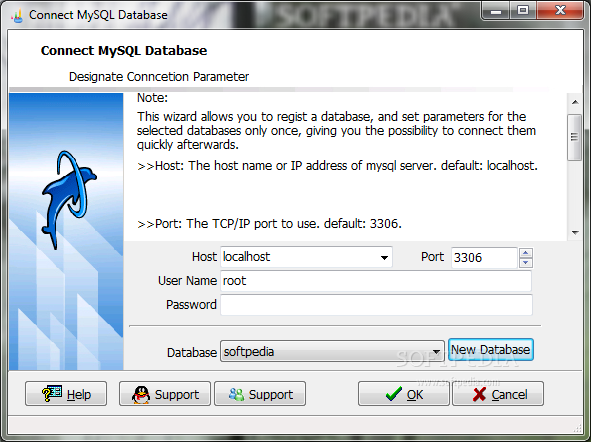Confirm with the OK button
591x442 pixels.
404,394
